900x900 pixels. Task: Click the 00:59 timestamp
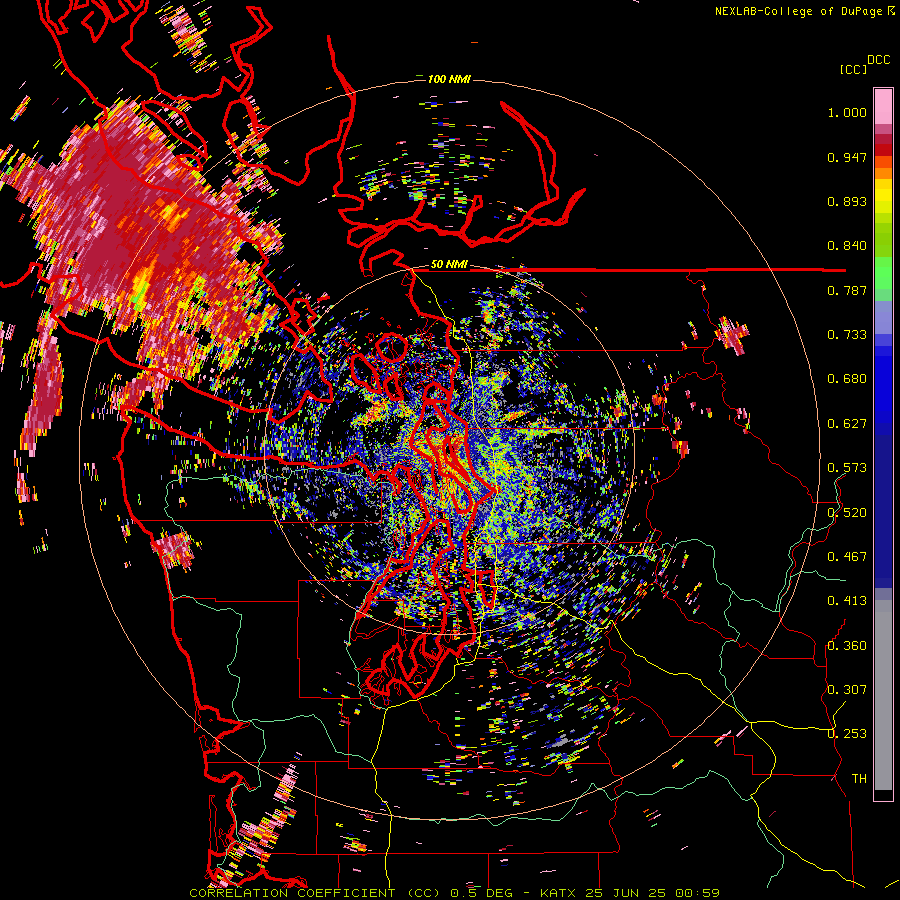click(698, 893)
